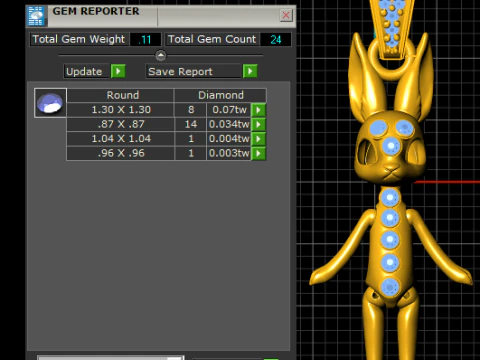Viewport: 480px width, 360px height.
Task: Click the green arrow beside Save Report
Action: tap(250, 71)
